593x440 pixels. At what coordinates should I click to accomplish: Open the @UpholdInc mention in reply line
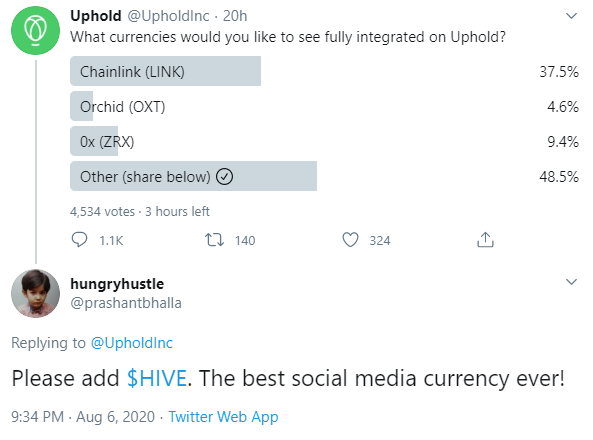132,343
